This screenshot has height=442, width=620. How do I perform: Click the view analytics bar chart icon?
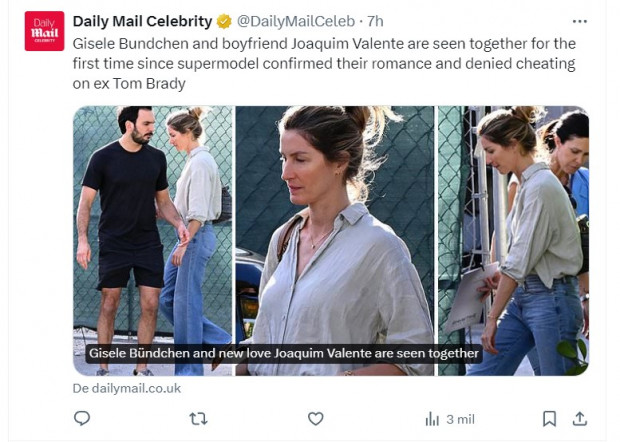coord(432,419)
